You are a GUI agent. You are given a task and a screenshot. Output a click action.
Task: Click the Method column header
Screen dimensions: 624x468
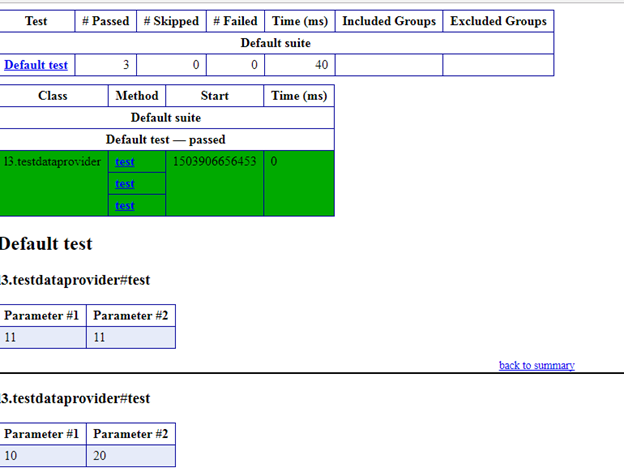tap(137, 96)
